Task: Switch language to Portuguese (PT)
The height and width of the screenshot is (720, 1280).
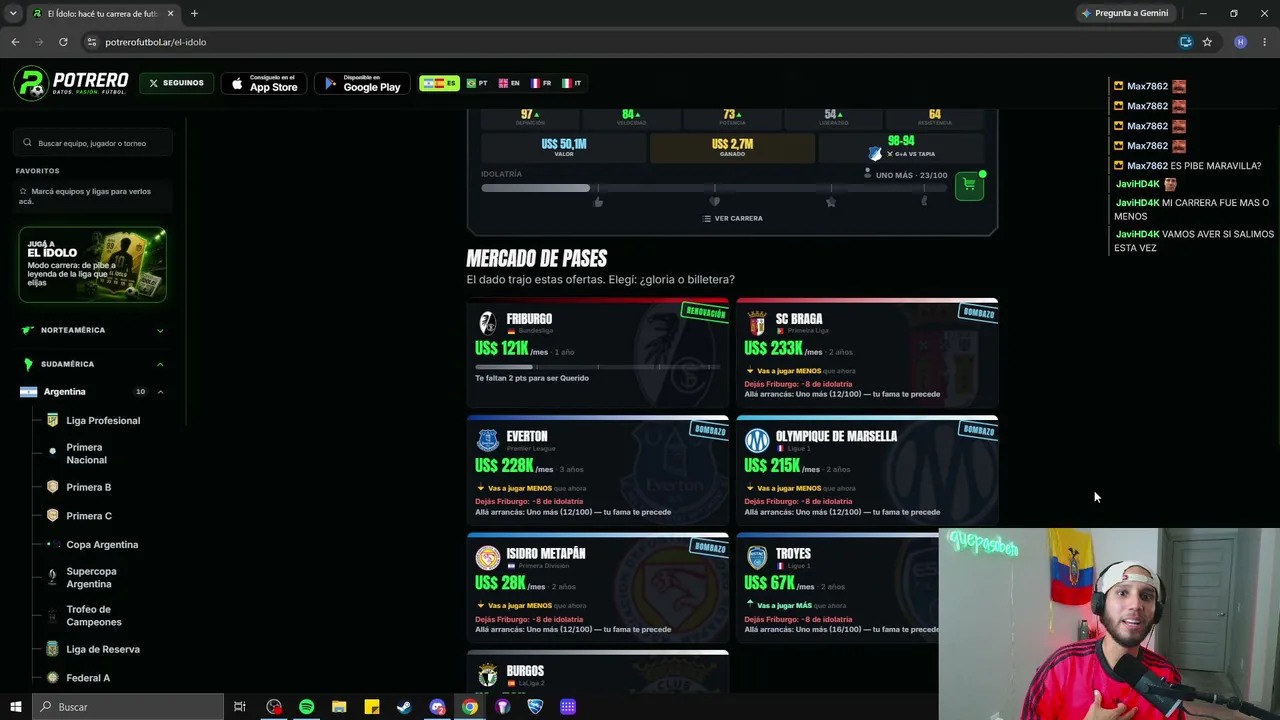Action: [477, 83]
